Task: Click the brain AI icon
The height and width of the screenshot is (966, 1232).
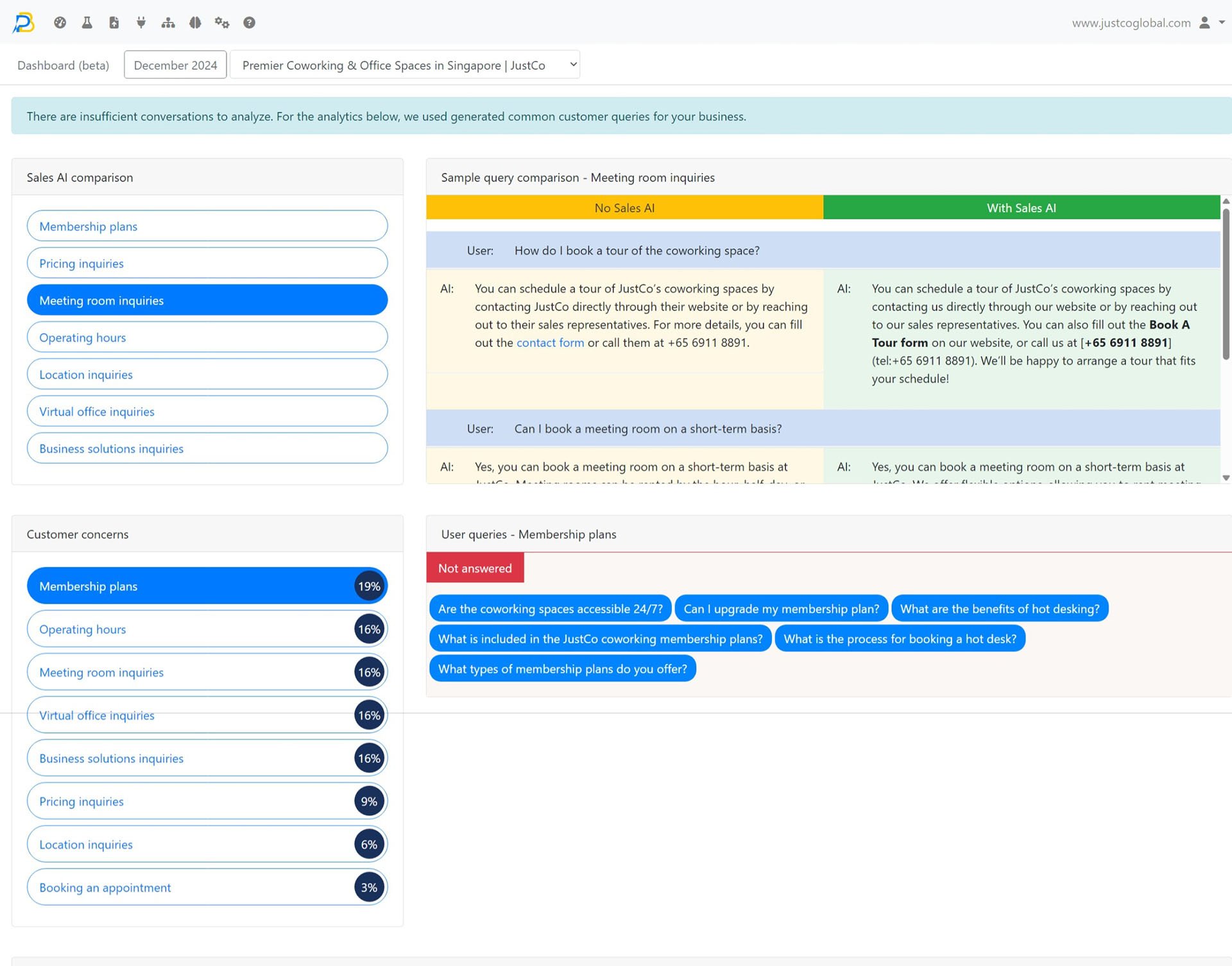Action: click(195, 22)
